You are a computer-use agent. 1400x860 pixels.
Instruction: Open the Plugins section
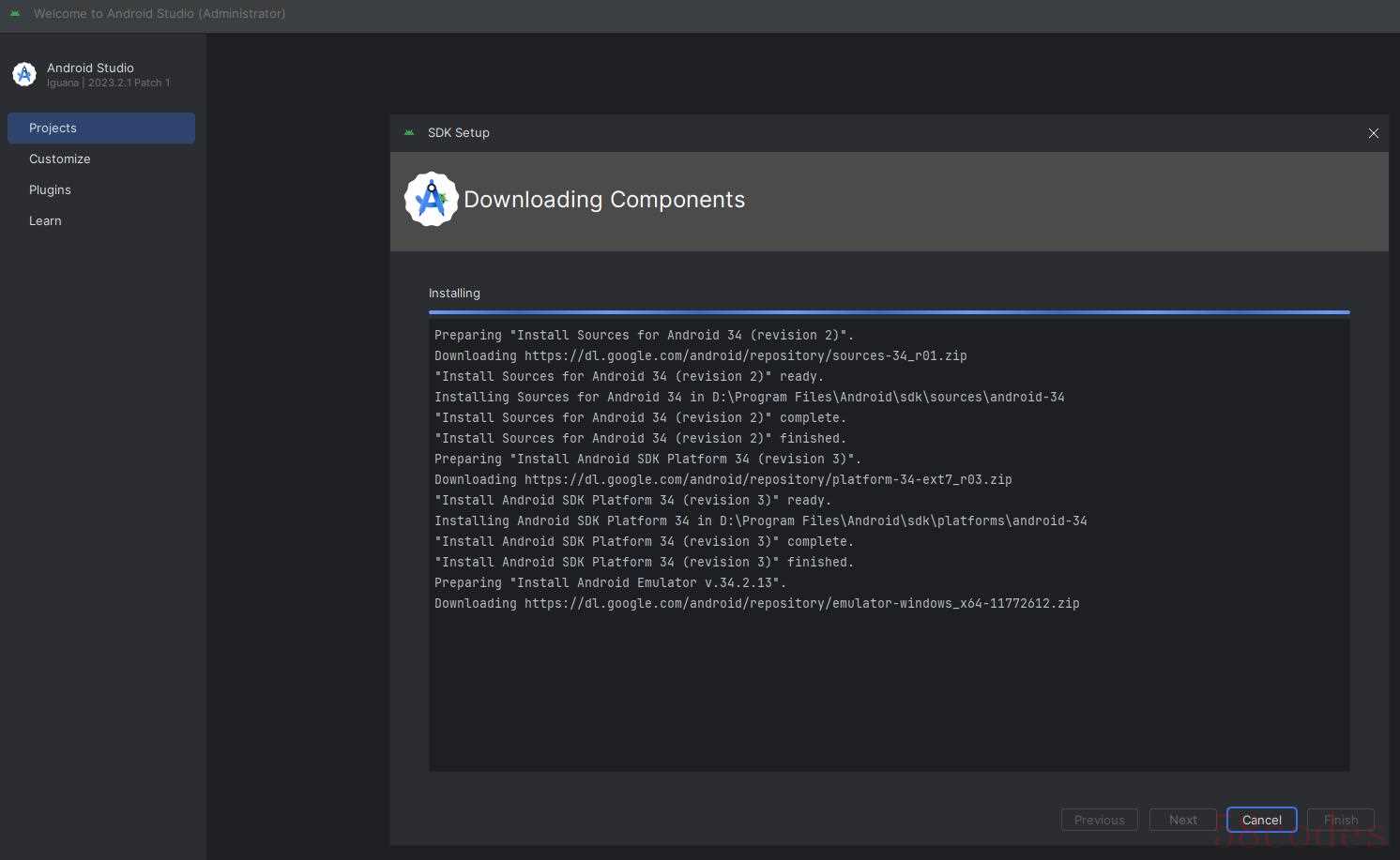pos(101,189)
